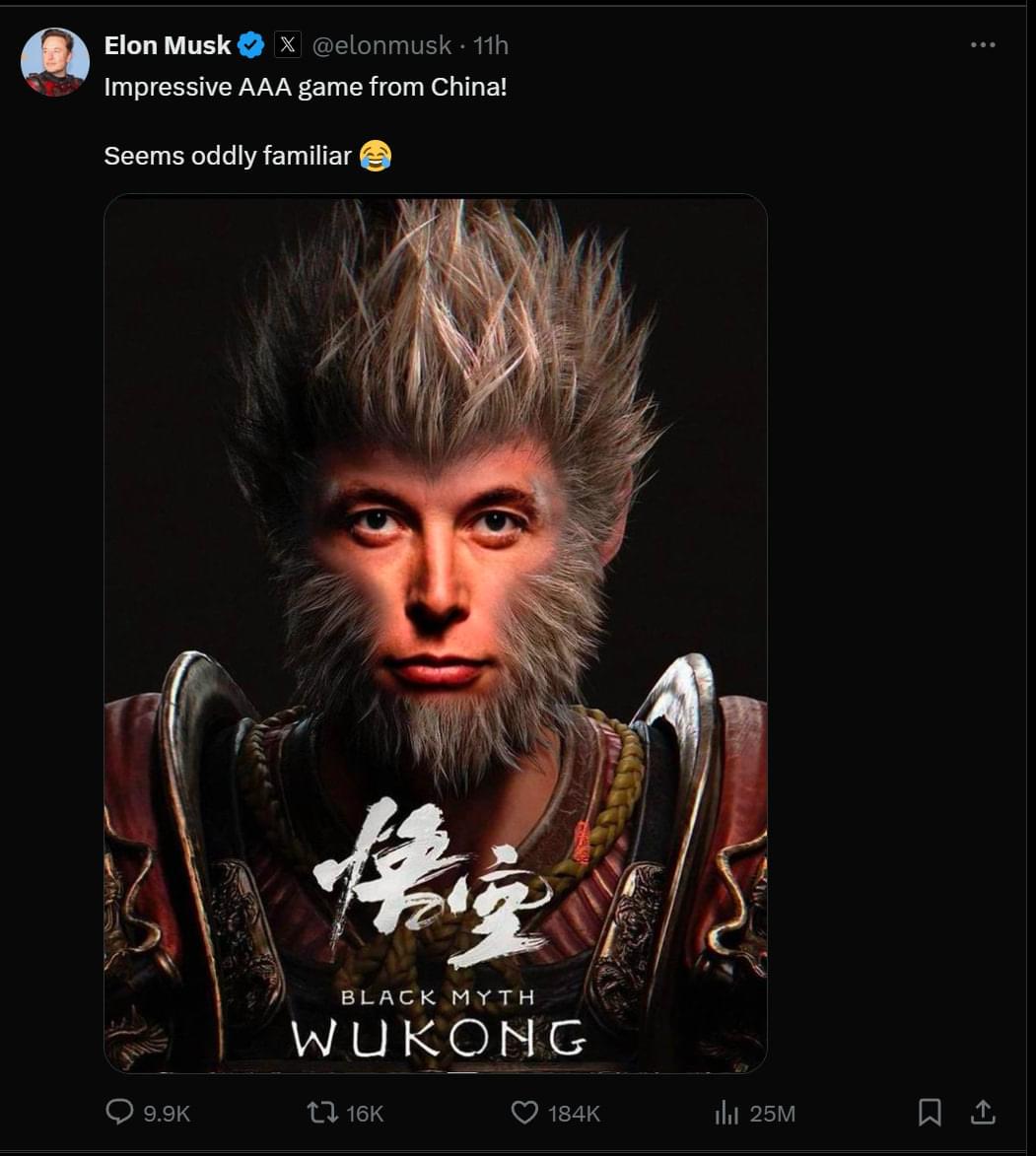Click the laughing tears emoji in post
Screen dimensions: 1036x1156
point(376,156)
